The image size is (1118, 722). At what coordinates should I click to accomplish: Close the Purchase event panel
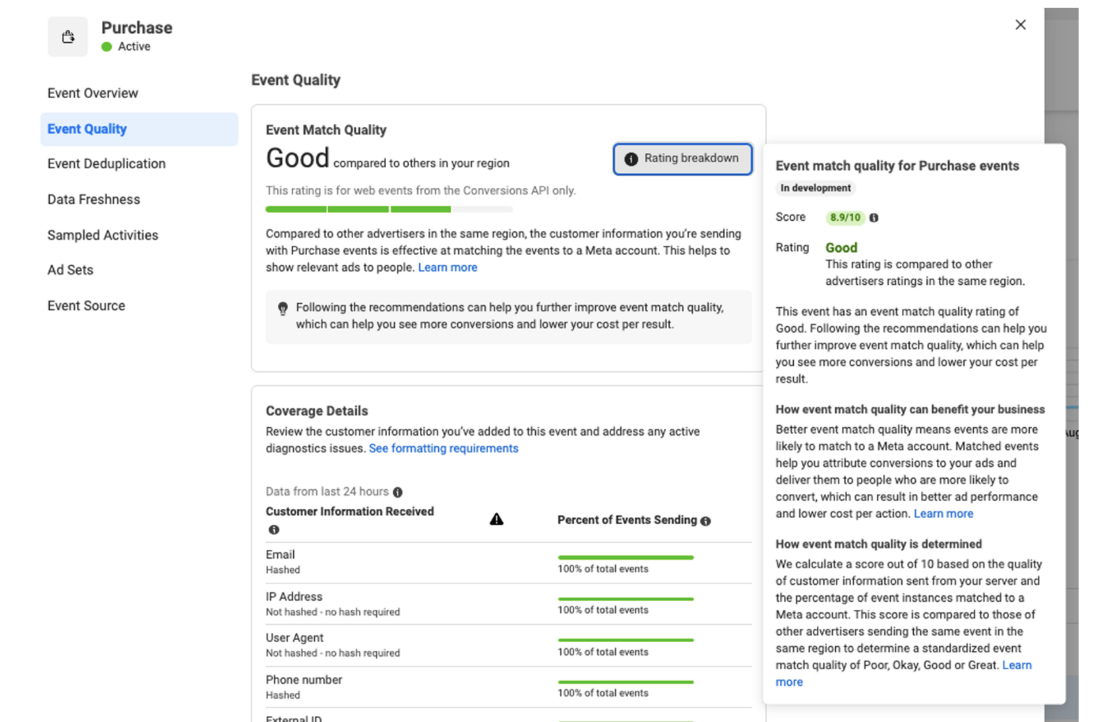click(x=1020, y=25)
